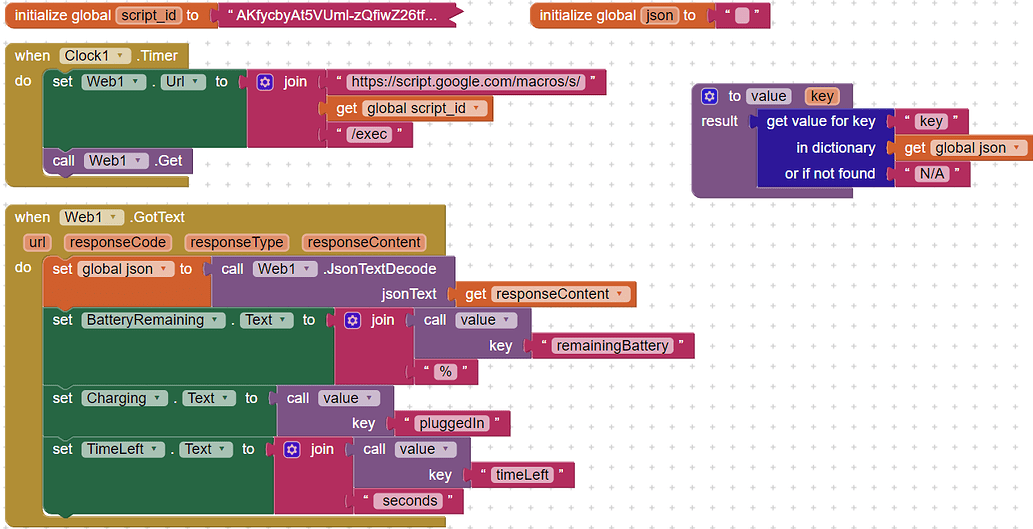The width and height of the screenshot is (1033, 529).
Task: Open the value procedure dropdown beside timeLeft
Action: pos(425,449)
